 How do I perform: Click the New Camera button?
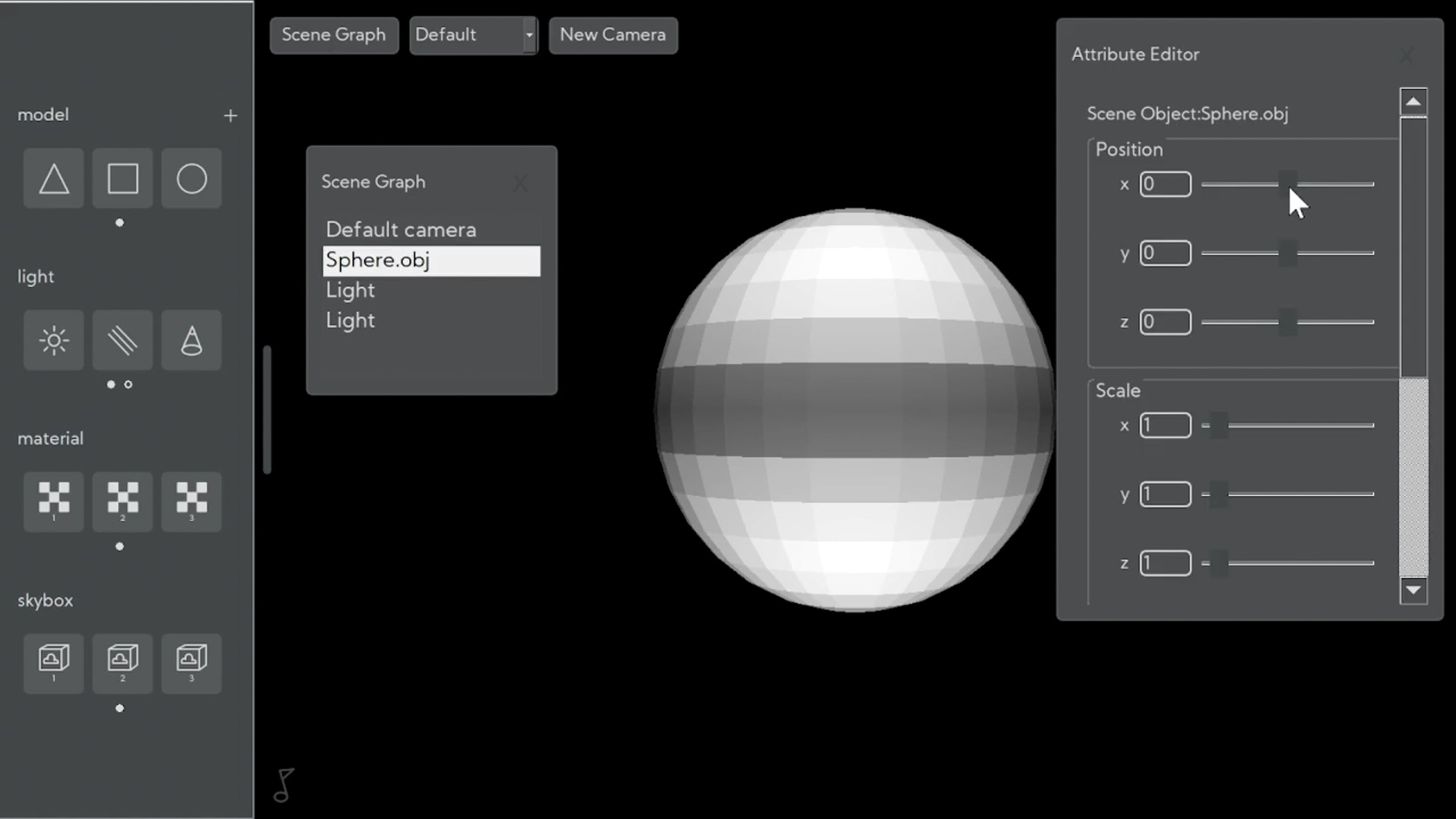click(613, 35)
